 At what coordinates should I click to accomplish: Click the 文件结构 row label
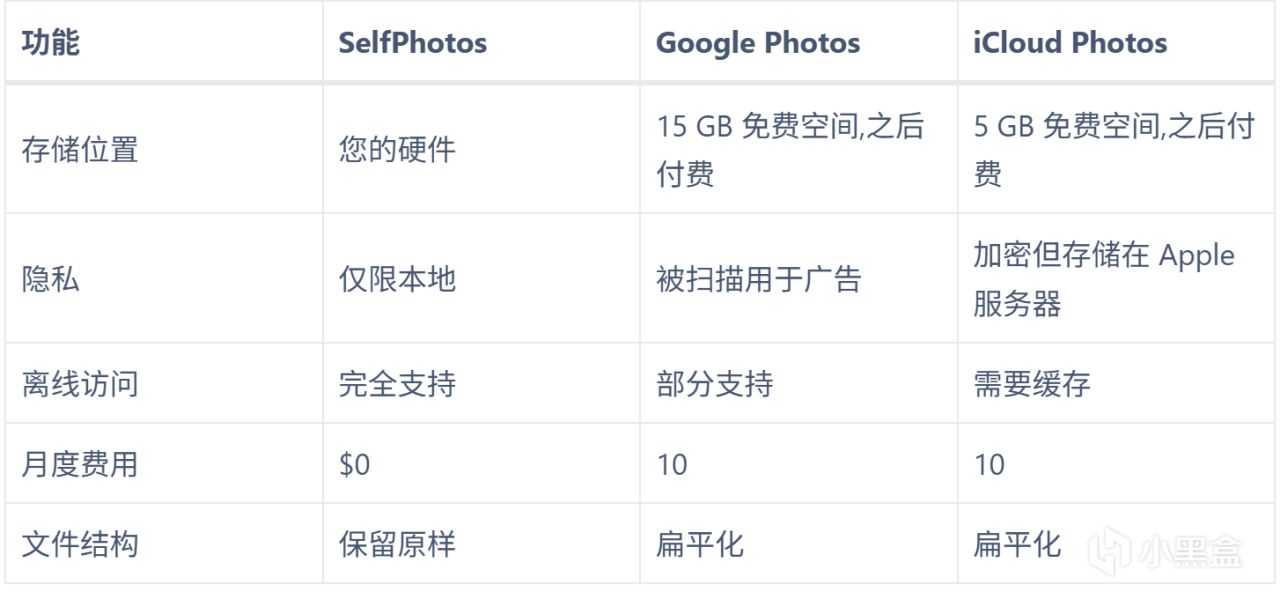(79, 544)
